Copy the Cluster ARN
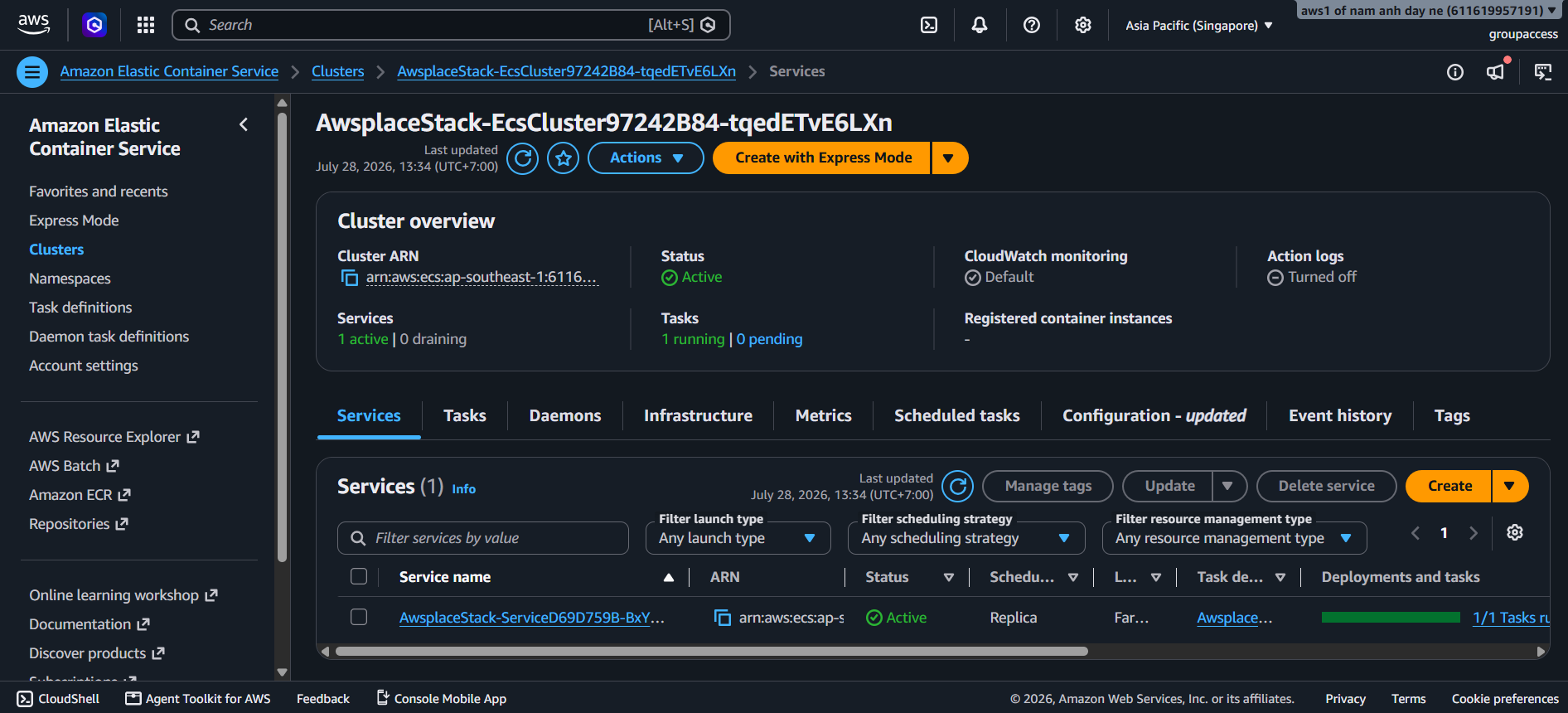Viewport: 1568px width, 713px height. (350, 278)
